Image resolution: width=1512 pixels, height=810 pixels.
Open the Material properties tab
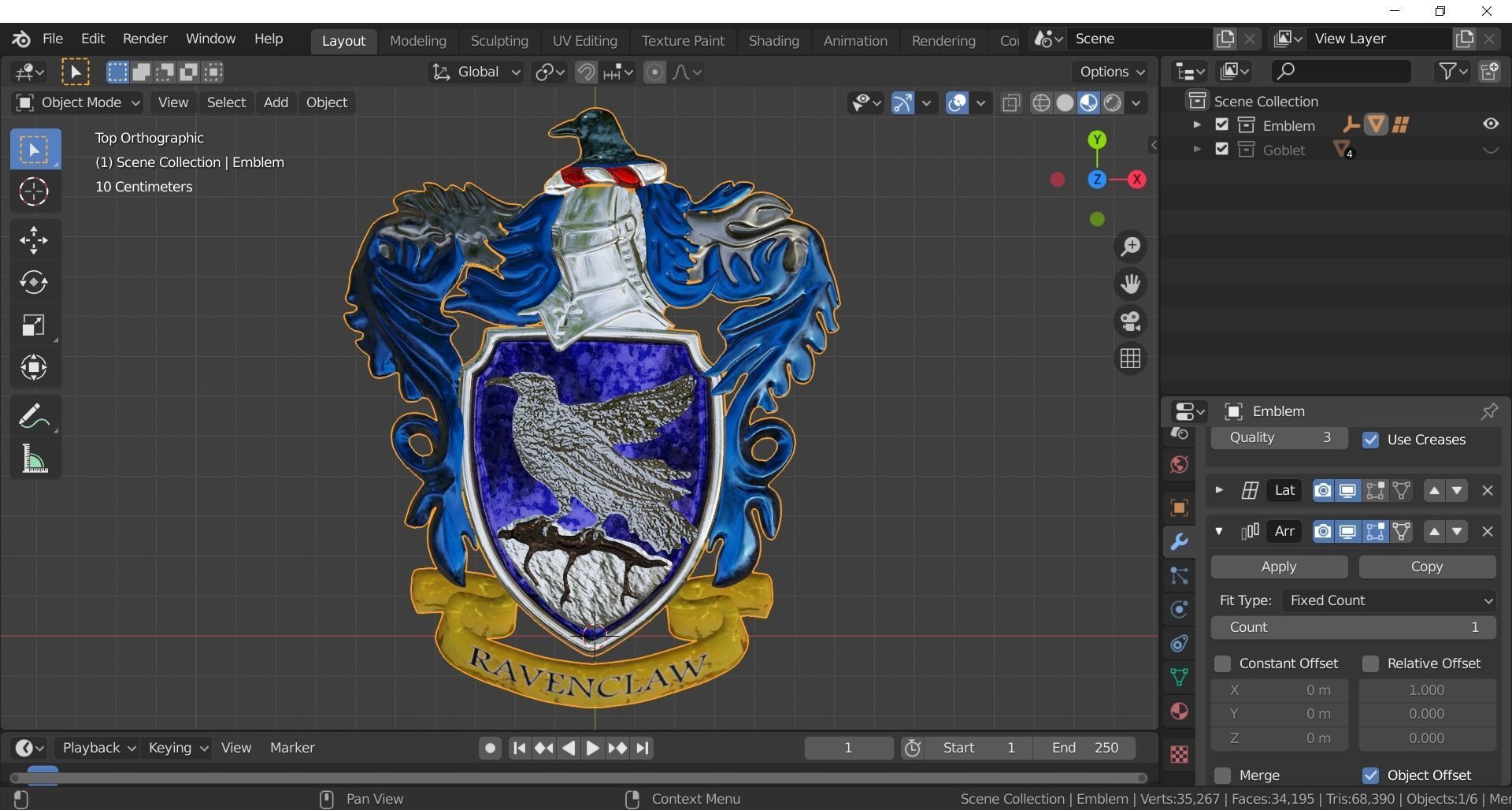[1179, 712]
